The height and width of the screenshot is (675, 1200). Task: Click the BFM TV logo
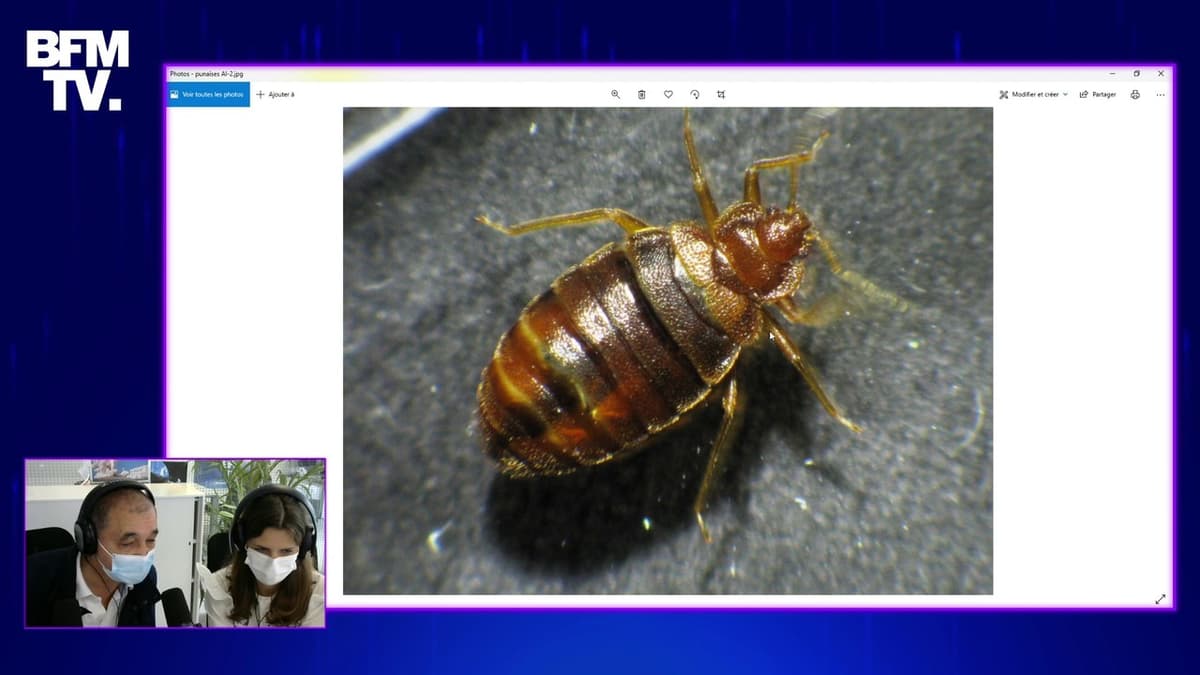77,69
